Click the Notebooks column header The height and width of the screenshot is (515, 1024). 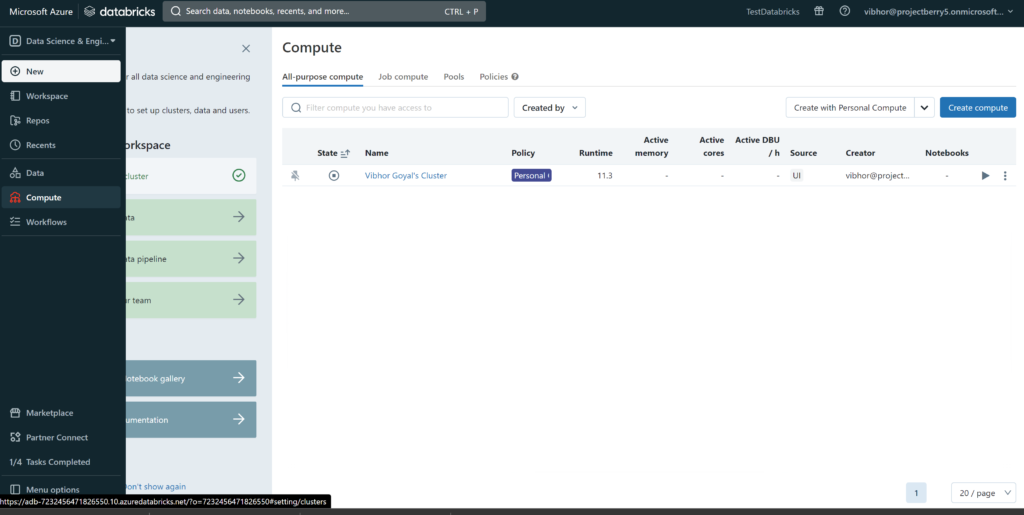(947, 153)
